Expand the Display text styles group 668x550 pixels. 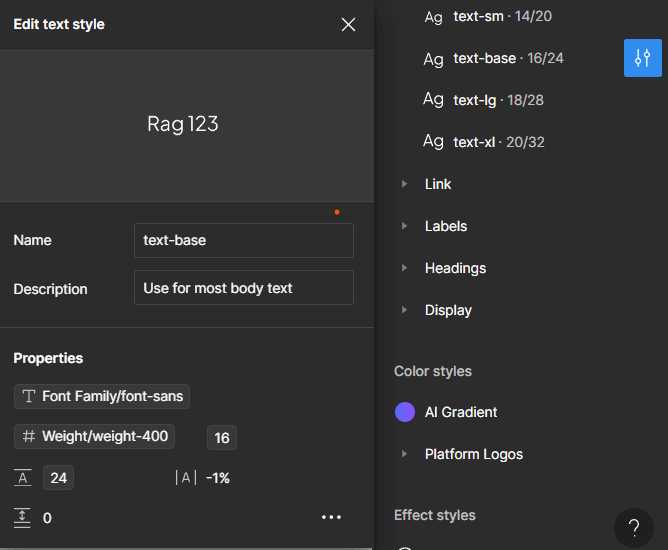pyautogui.click(x=404, y=310)
